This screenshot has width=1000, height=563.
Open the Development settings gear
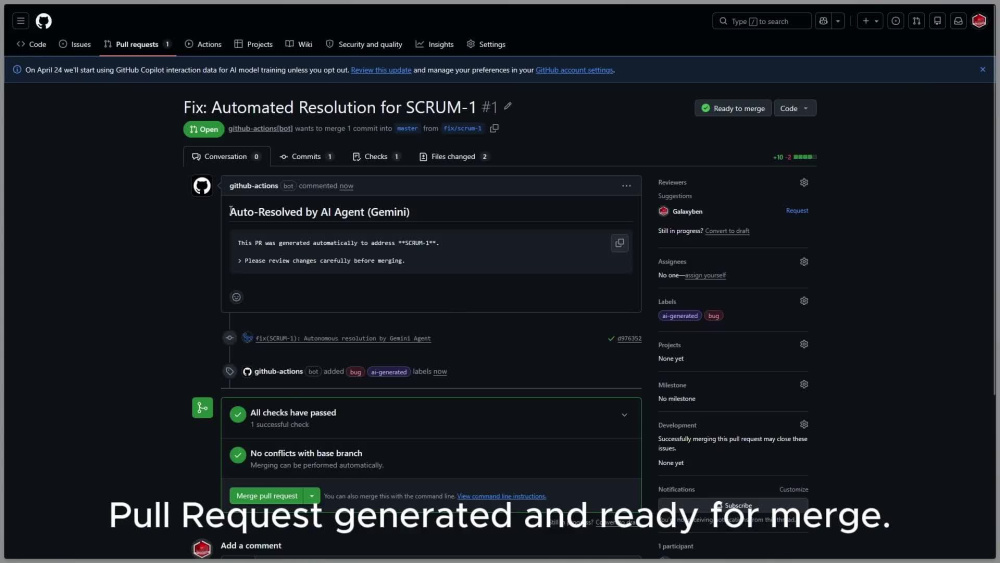coord(804,425)
